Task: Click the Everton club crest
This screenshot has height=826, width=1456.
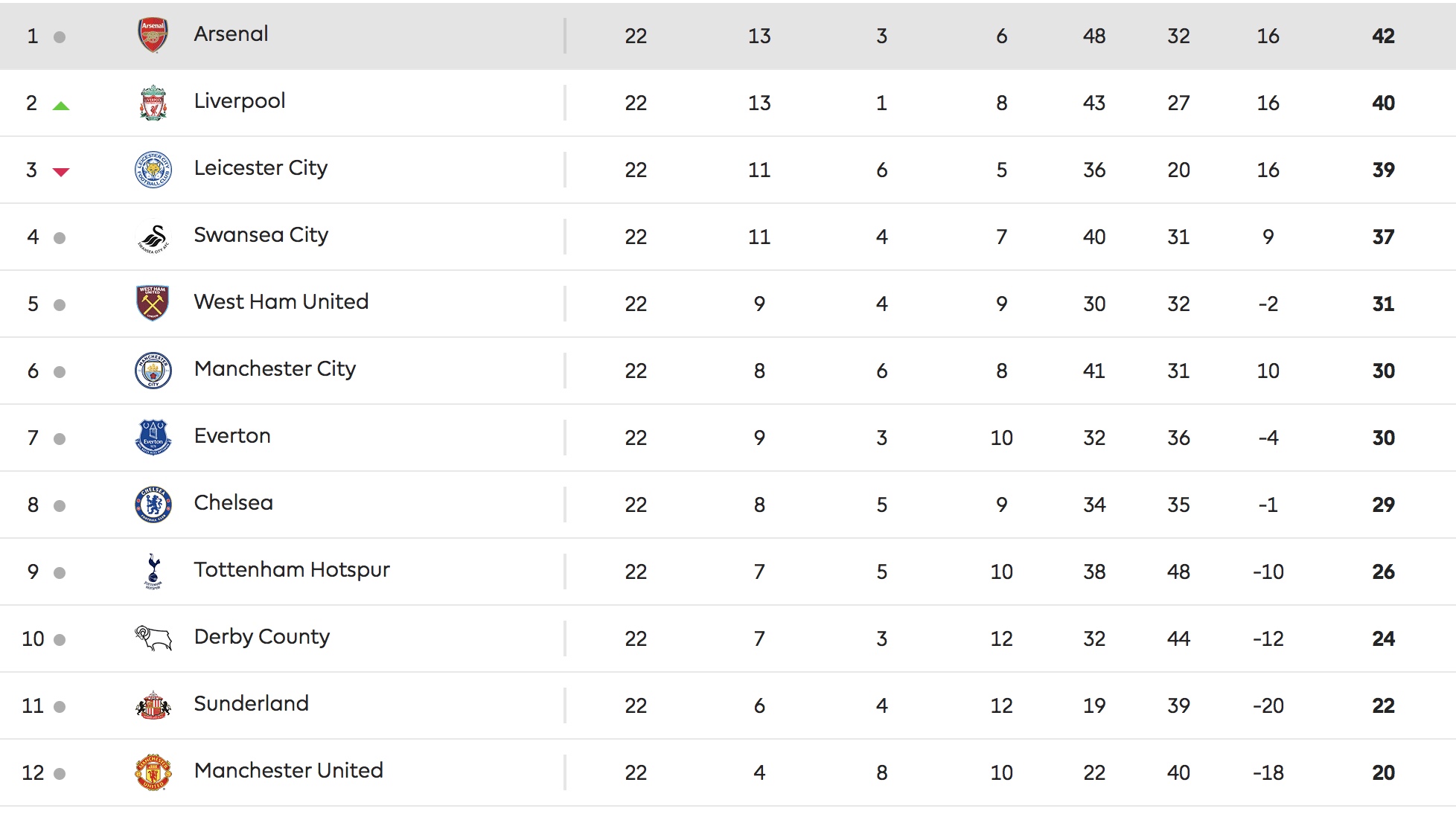Action: (153, 438)
